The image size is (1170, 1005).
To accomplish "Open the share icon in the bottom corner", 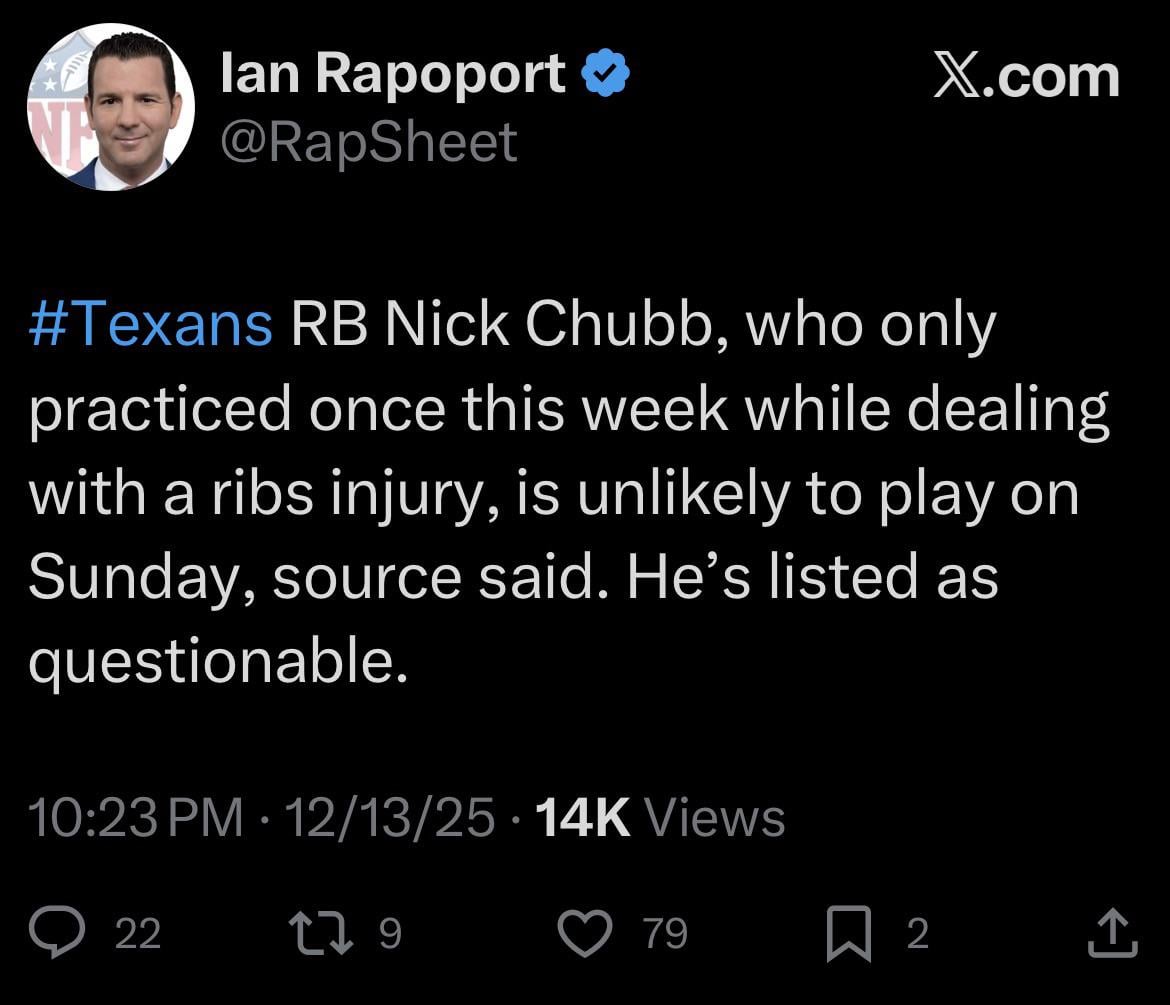I will pos(1113,932).
